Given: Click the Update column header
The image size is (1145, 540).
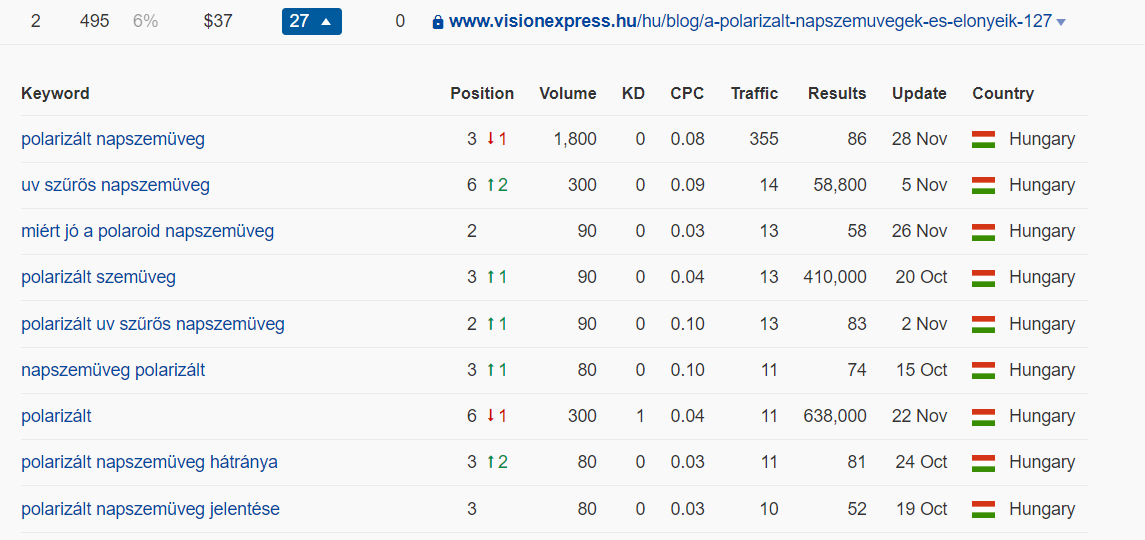Looking at the screenshot, I should tap(919, 93).
